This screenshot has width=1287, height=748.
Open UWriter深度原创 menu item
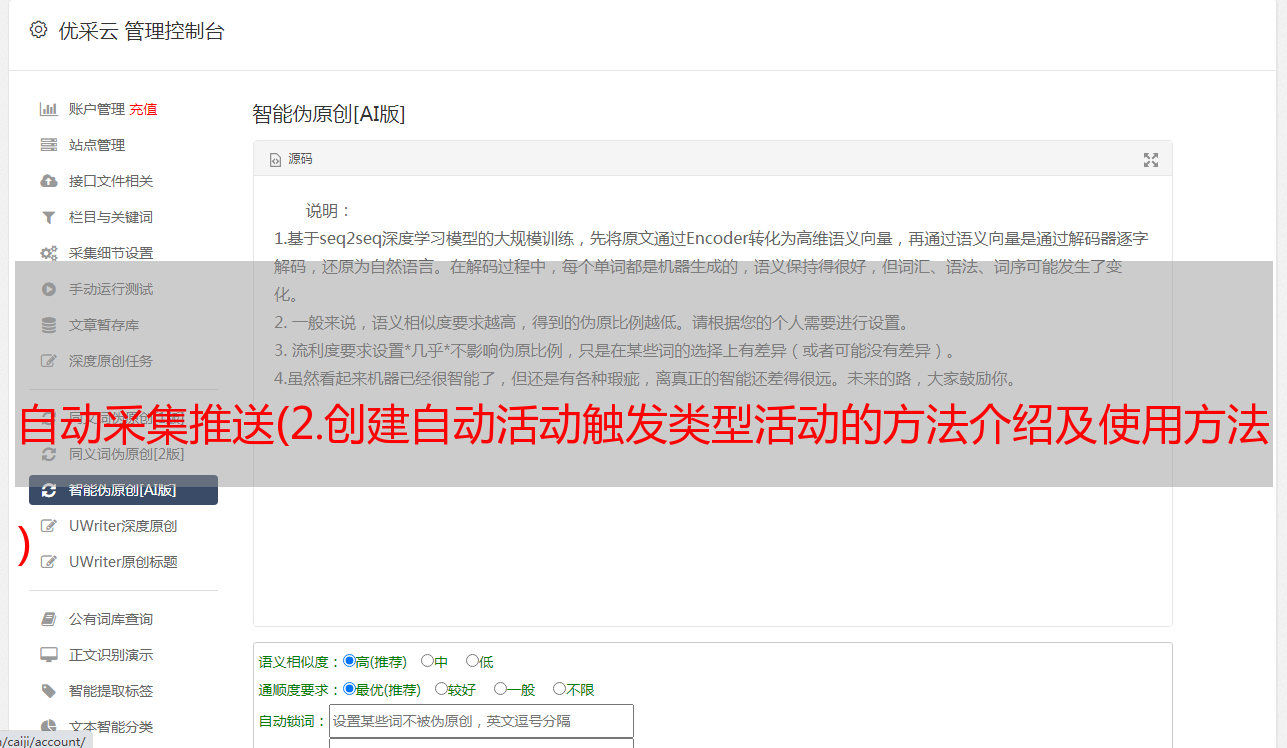click(x=123, y=526)
